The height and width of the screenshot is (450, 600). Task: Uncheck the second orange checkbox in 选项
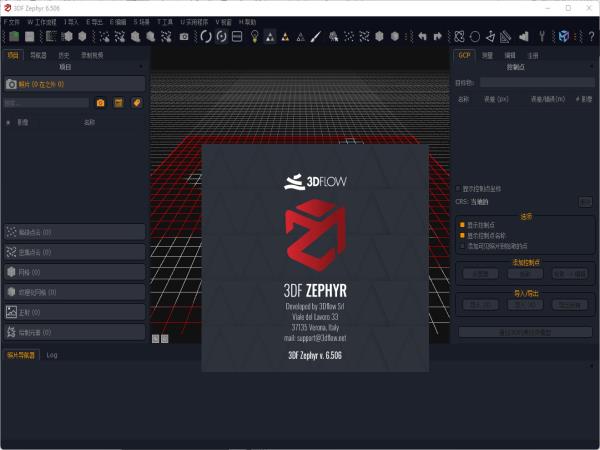point(462,235)
